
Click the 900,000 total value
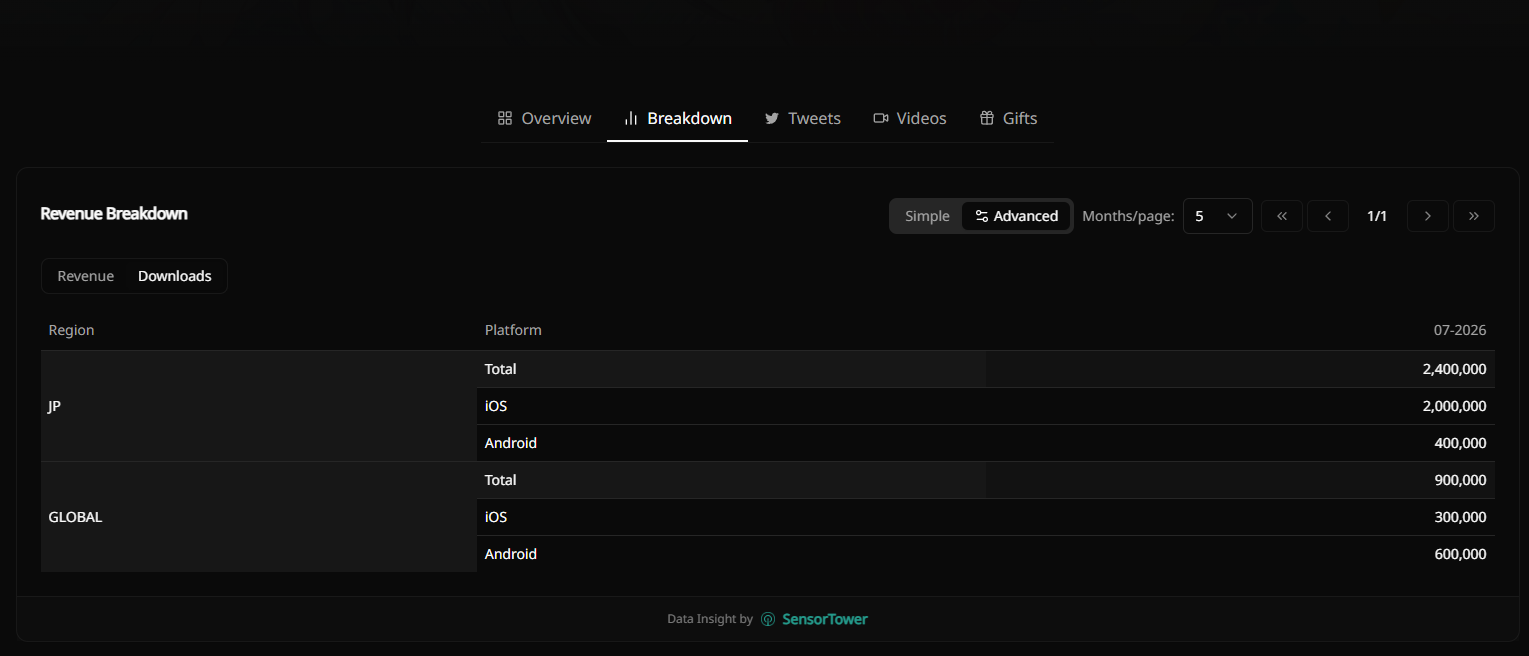click(x=1460, y=480)
